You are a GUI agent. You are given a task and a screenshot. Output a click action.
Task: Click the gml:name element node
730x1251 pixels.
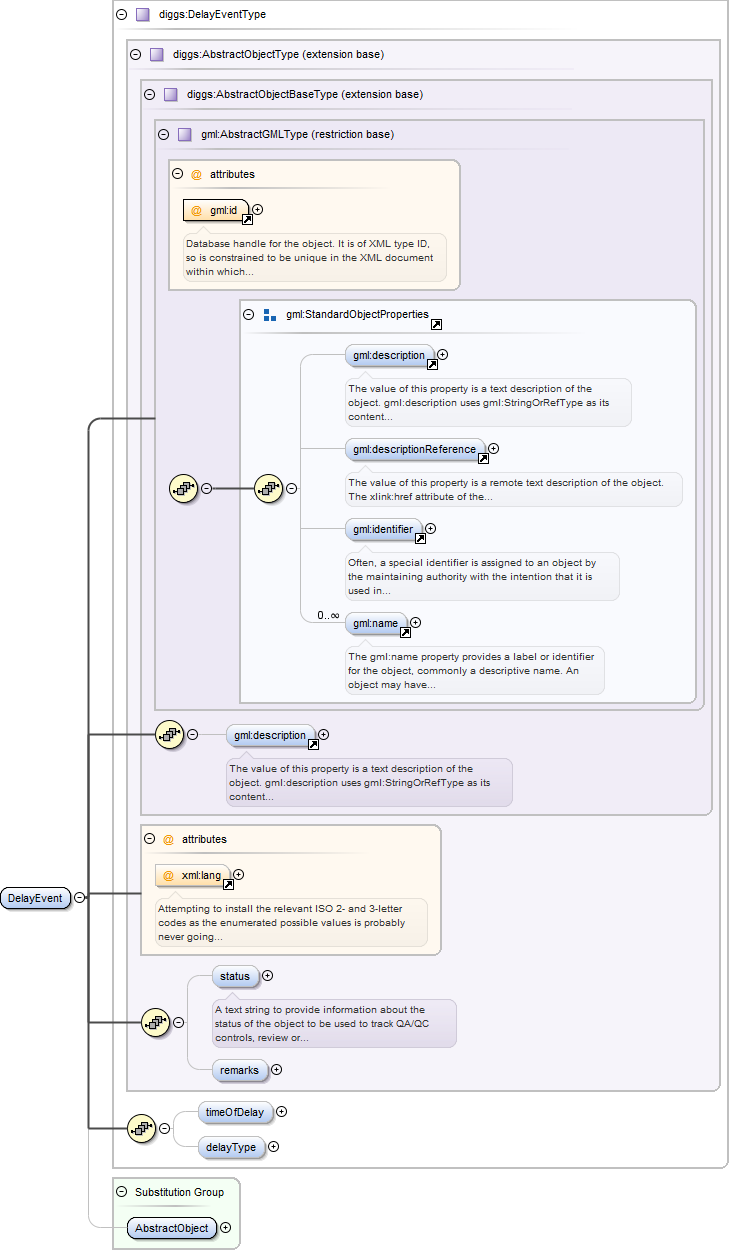pyautogui.click(x=375, y=623)
